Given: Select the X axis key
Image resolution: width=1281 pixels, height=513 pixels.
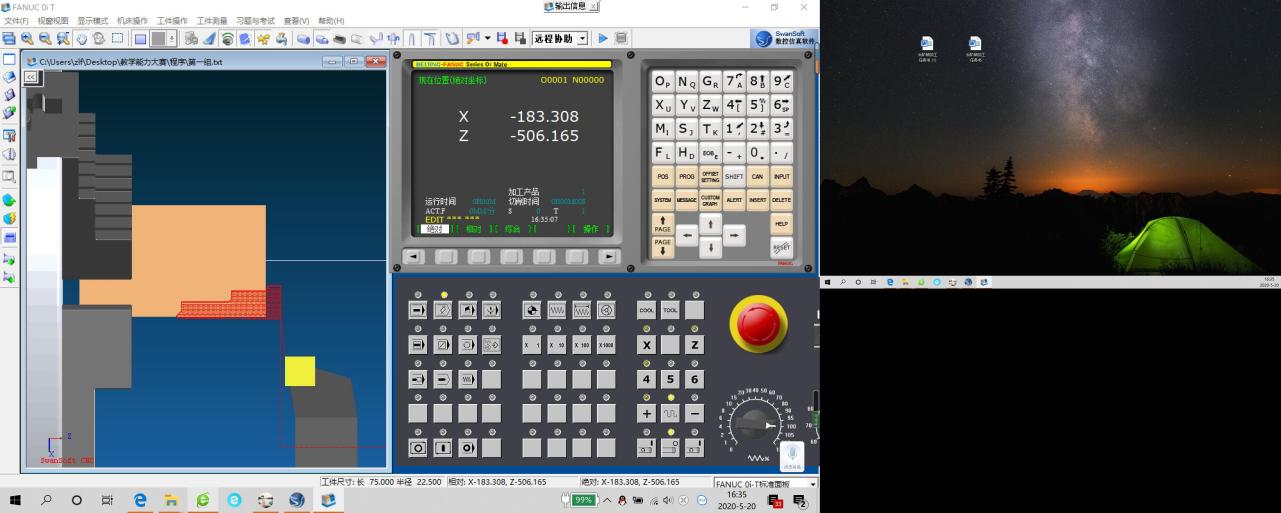Looking at the screenshot, I should [646, 344].
